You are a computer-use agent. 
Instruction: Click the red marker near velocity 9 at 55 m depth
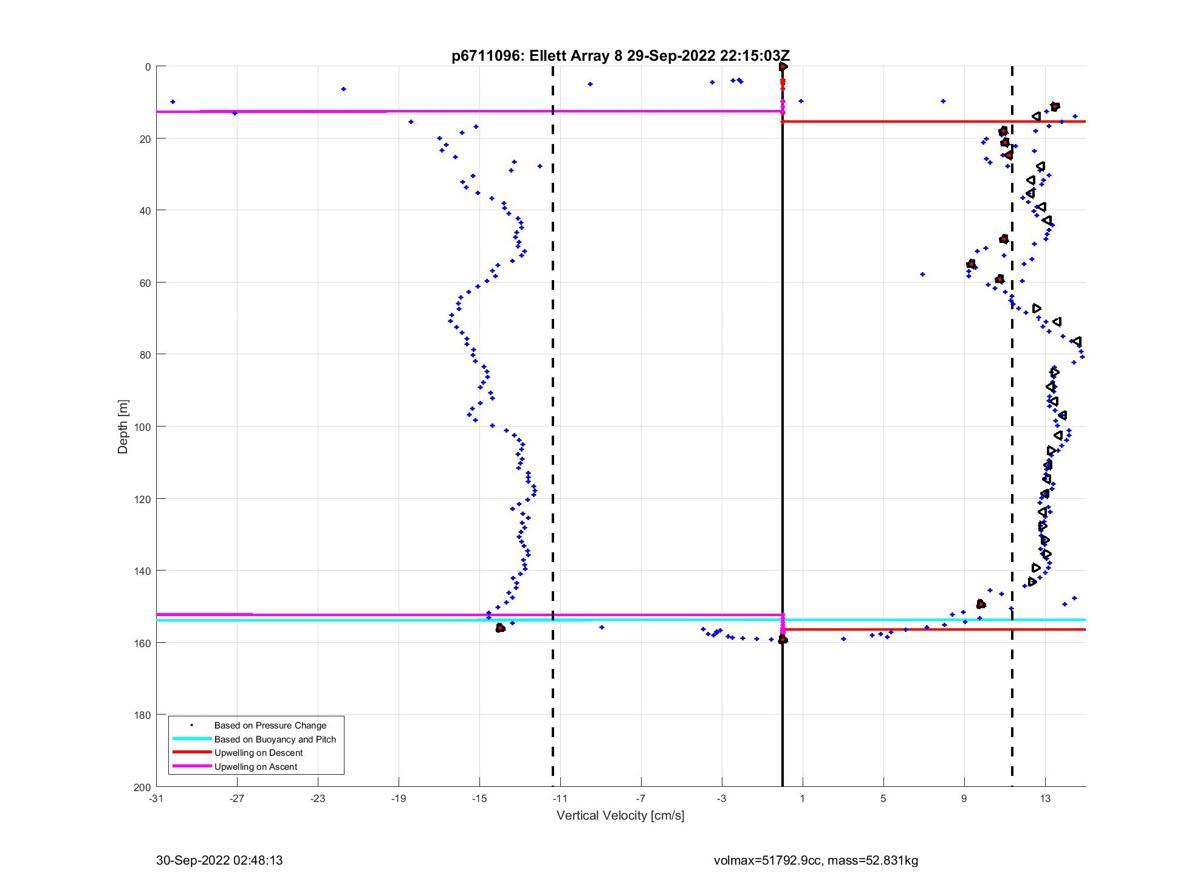[971, 265]
